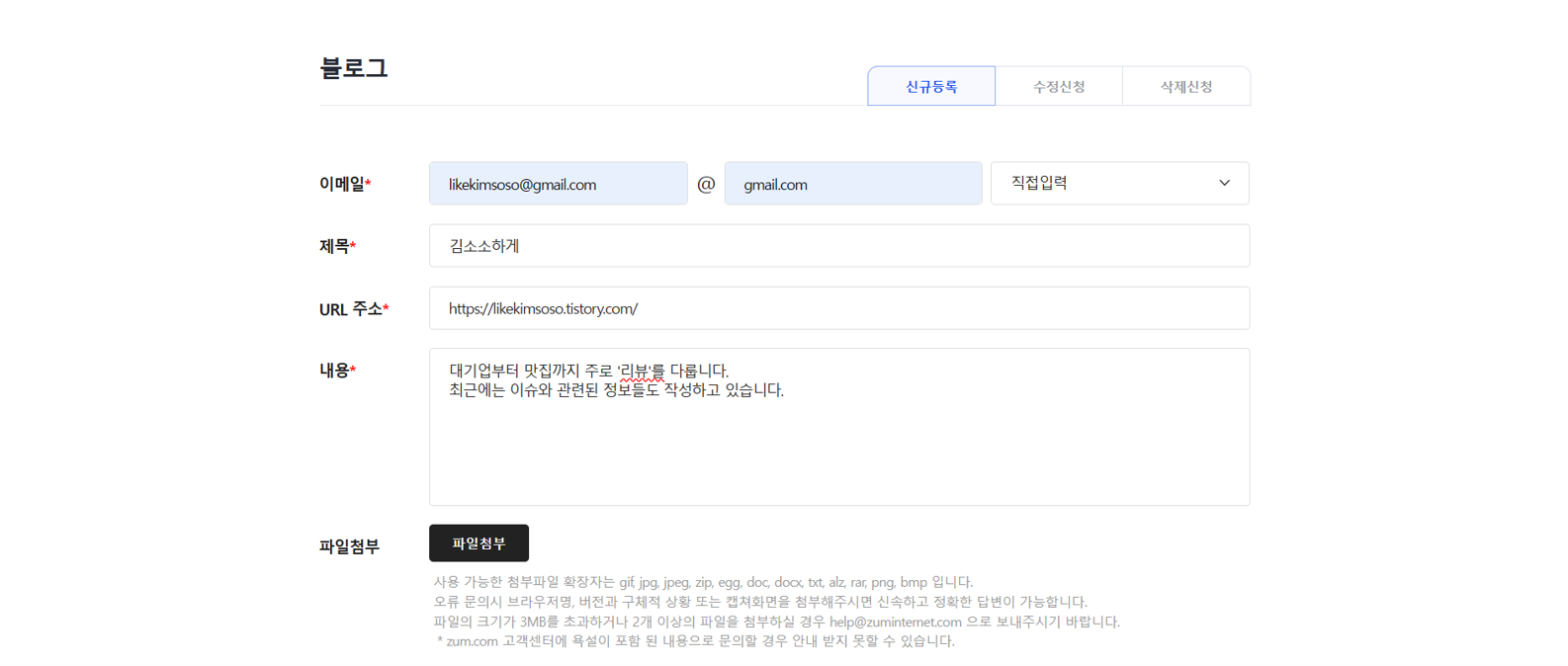Click the misspelled word 리뷰 in the content
The height and width of the screenshot is (666, 1568).
coord(636,371)
